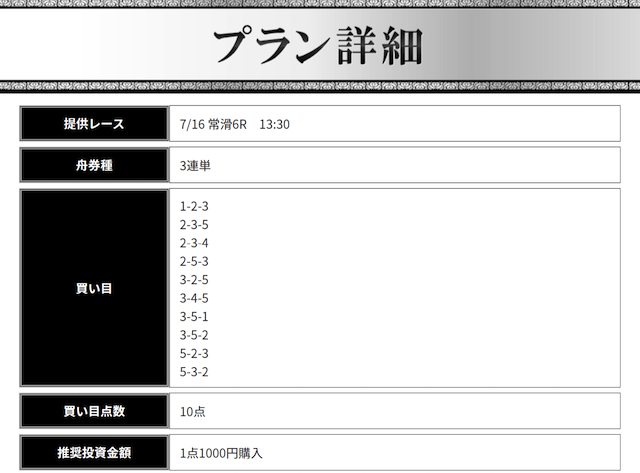
Task: Click the 2-3-5 betting combination
Action: tap(194, 224)
